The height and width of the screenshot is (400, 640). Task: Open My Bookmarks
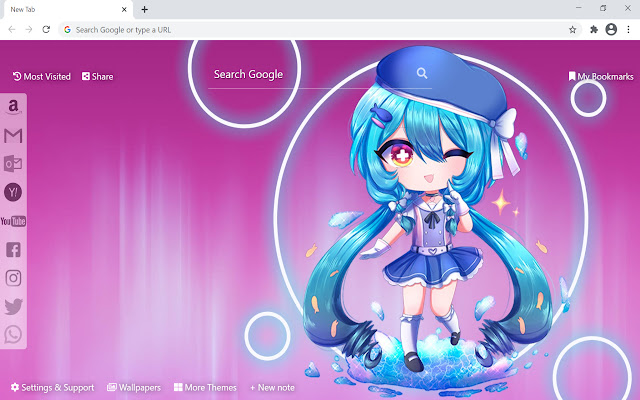tap(601, 76)
